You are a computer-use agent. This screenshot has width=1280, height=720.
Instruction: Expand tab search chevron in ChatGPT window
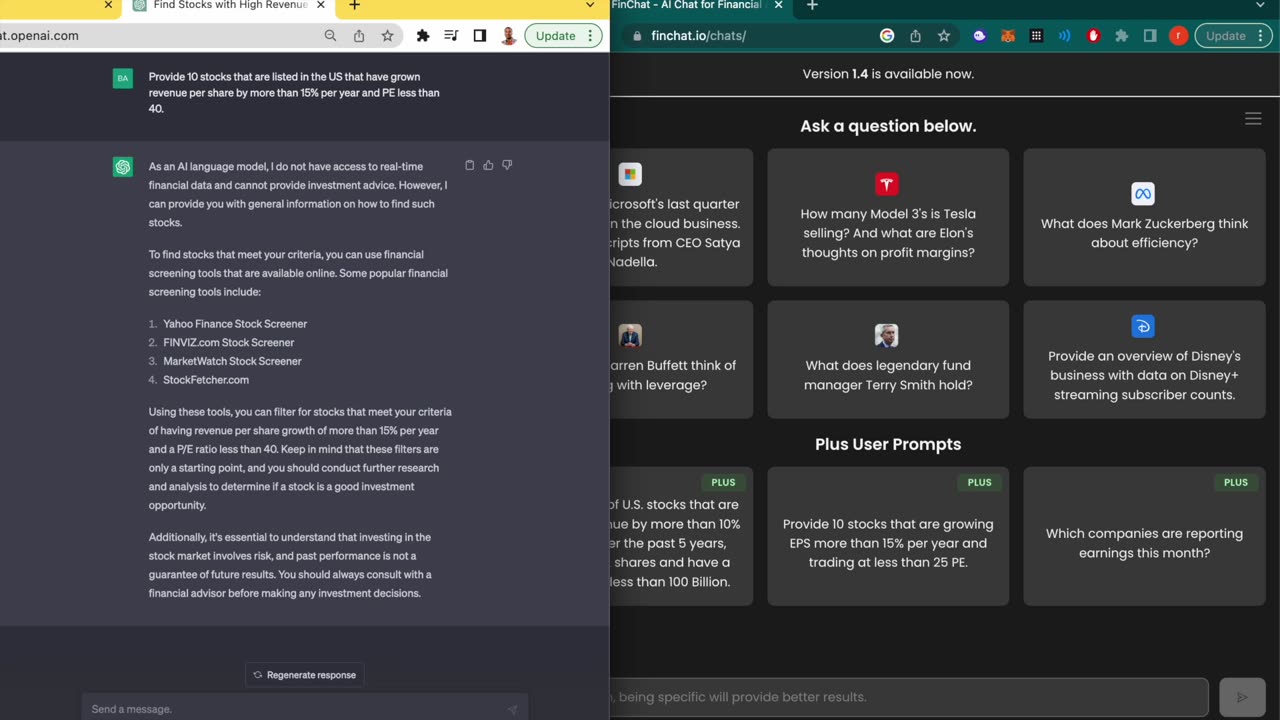coord(590,5)
